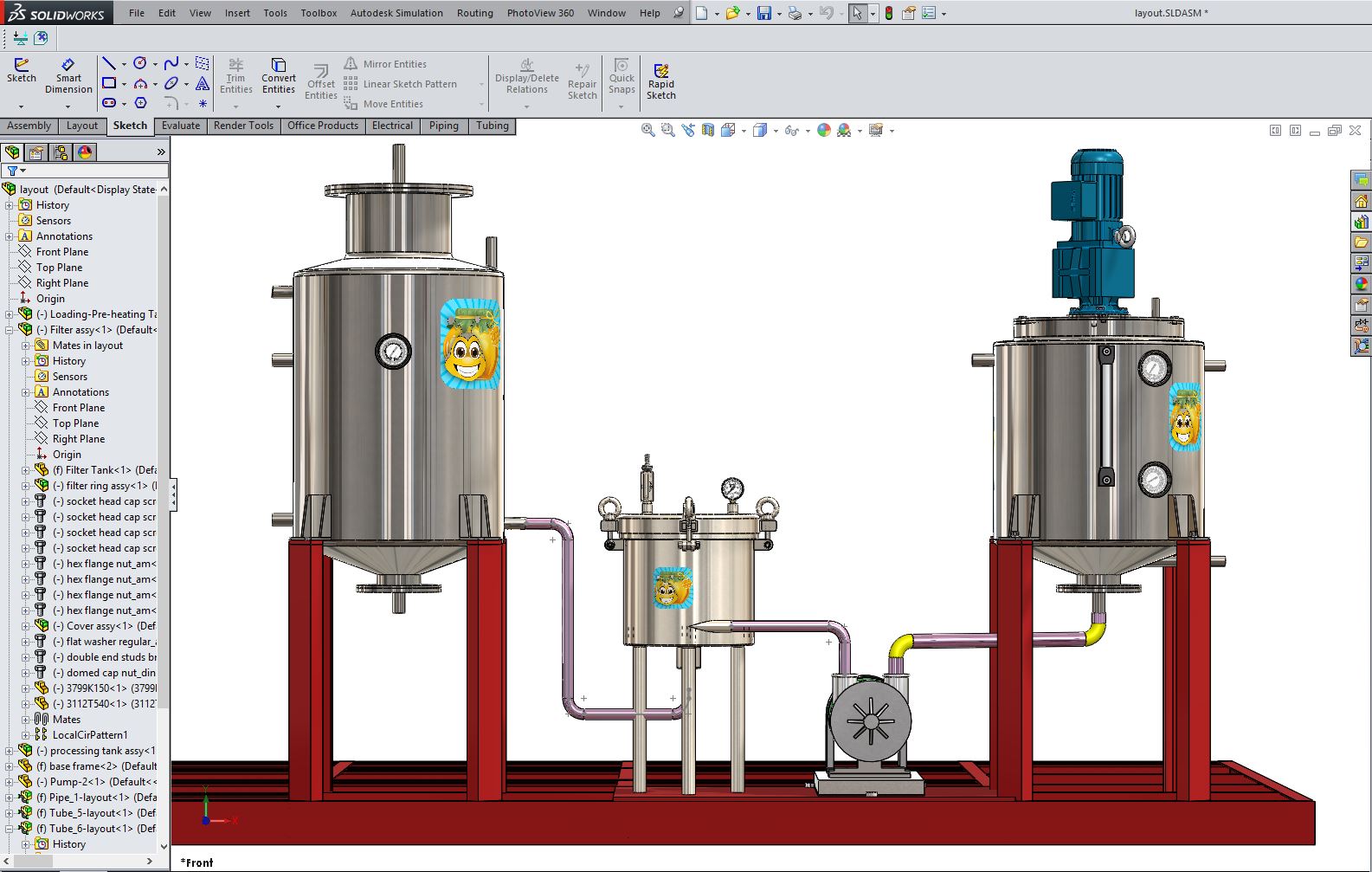This screenshot has height=872, width=1372.
Task: Select Front Plane under layout tree
Action: [x=61, y=252]
